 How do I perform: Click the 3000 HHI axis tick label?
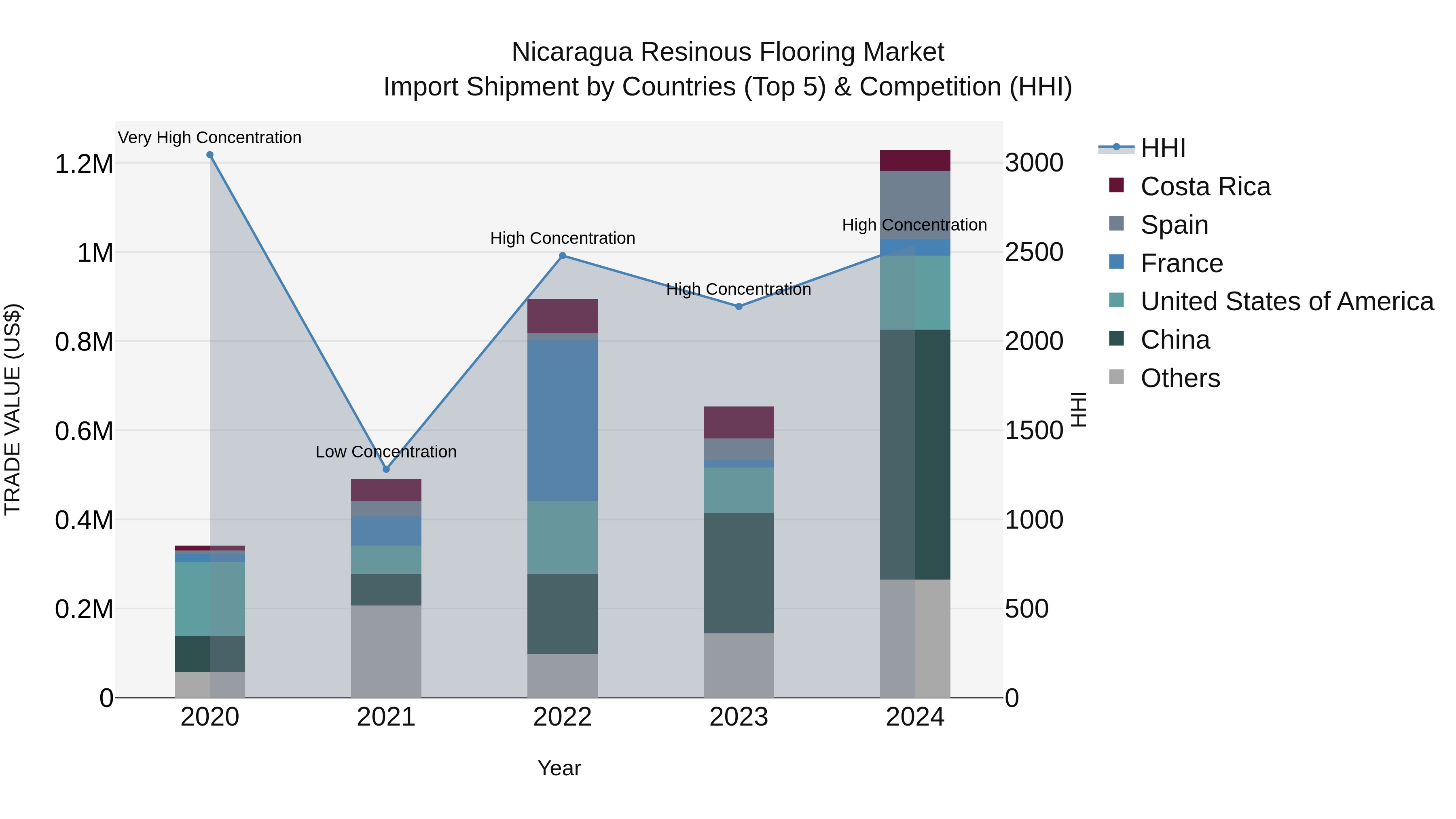1034,163
